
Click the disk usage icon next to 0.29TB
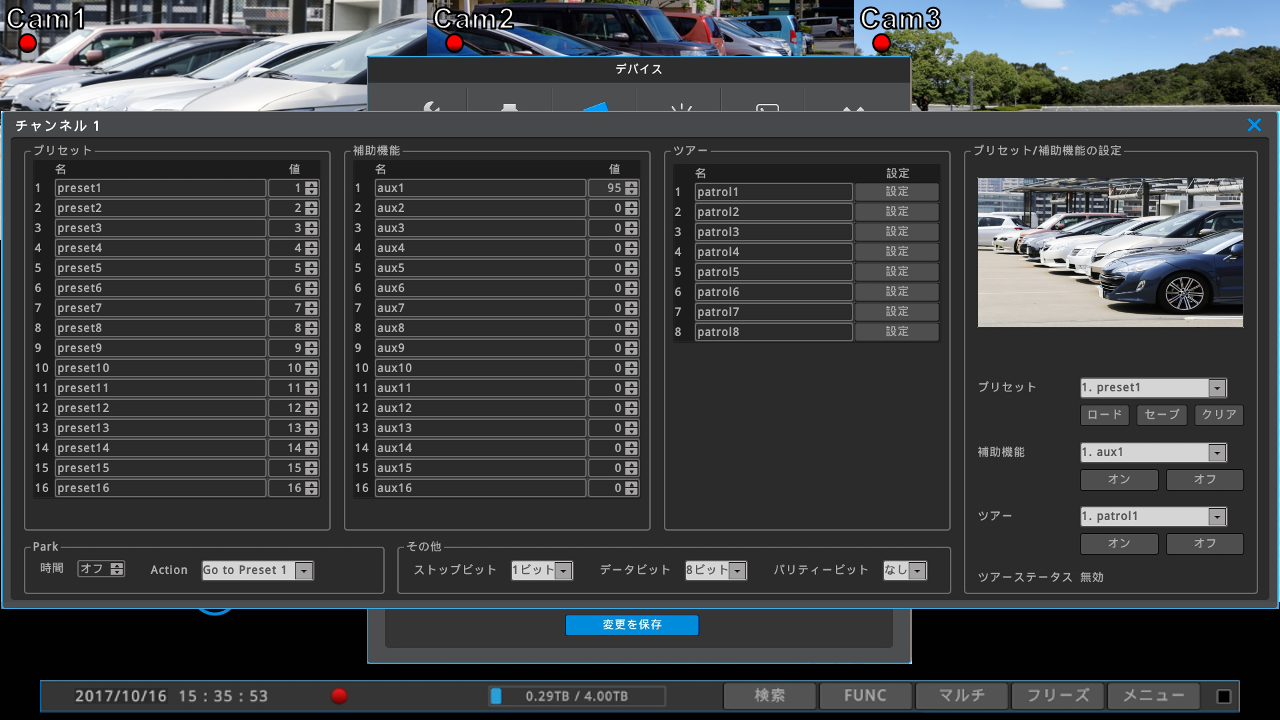click(x=496, y=696)
